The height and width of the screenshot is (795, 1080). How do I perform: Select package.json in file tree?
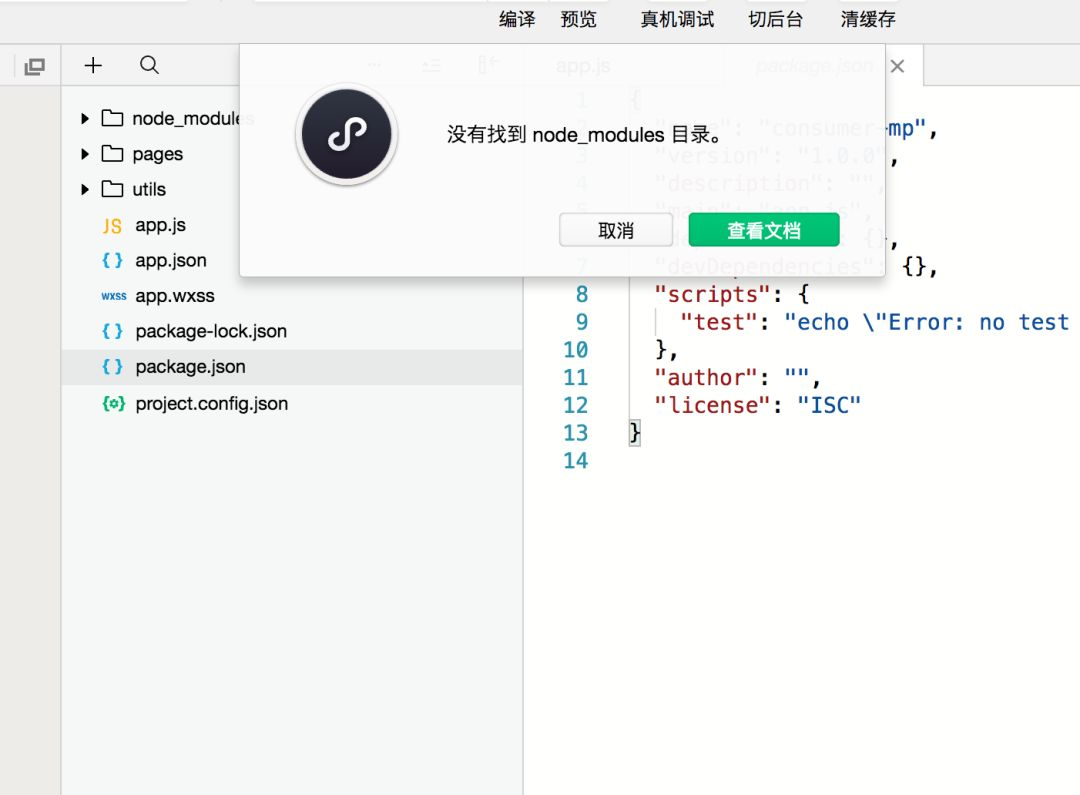[x=190, y=367]
